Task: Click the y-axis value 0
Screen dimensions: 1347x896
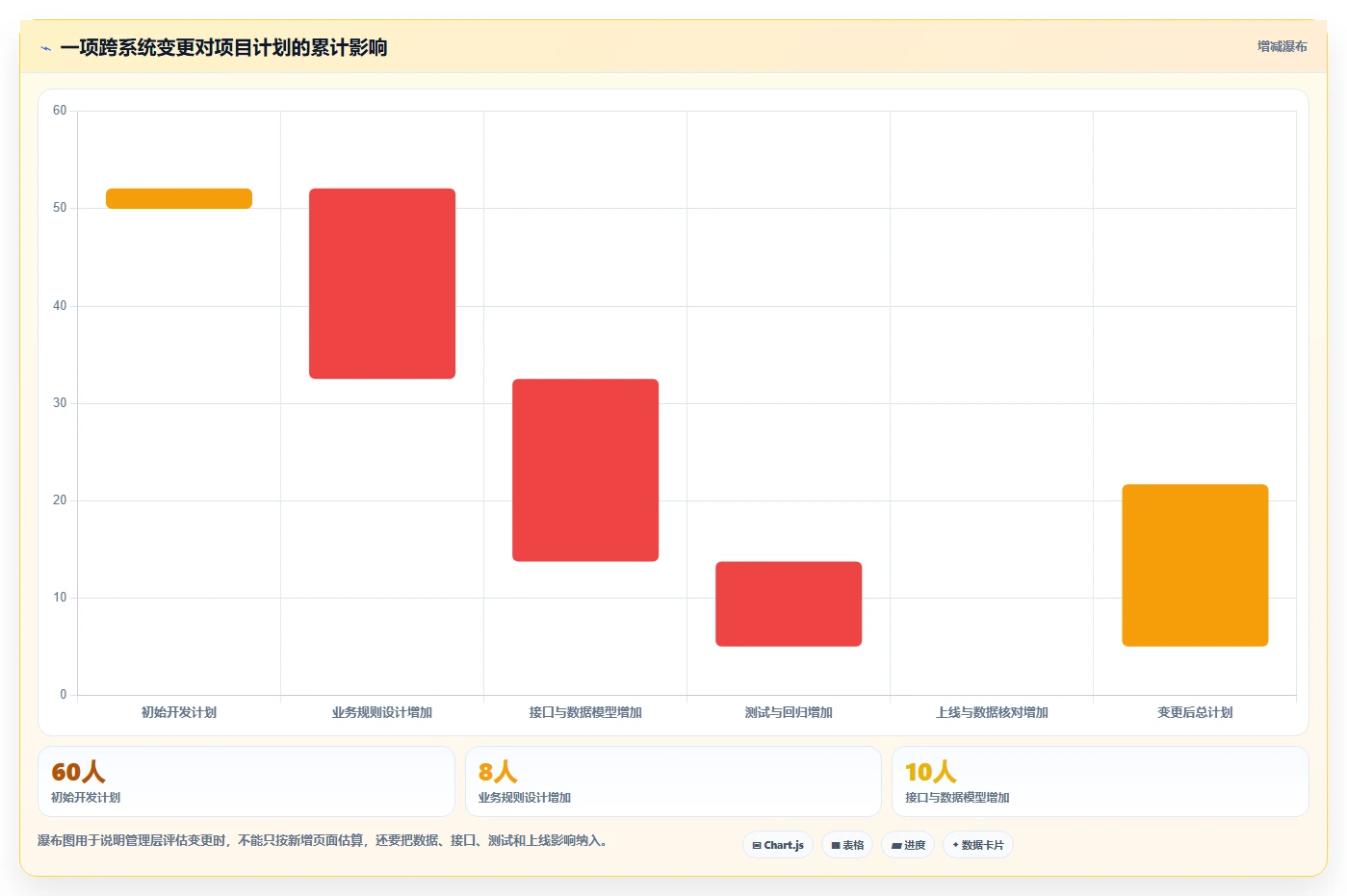Action: [x=64, y=695]
